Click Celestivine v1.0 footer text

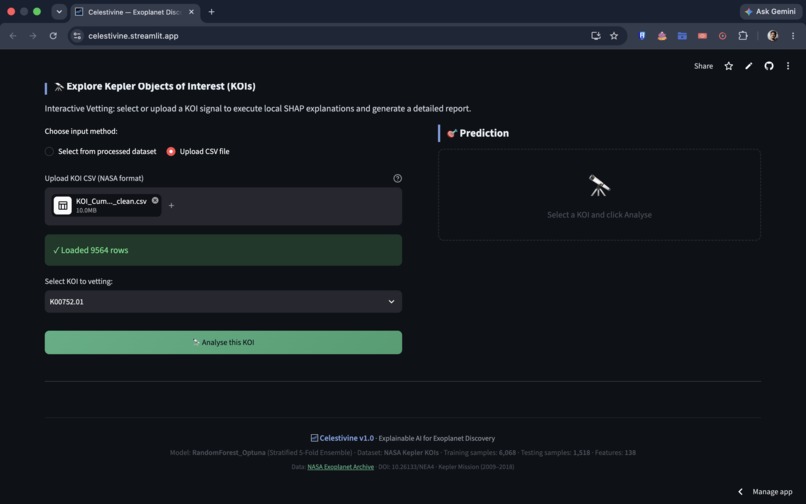point(346,438)
